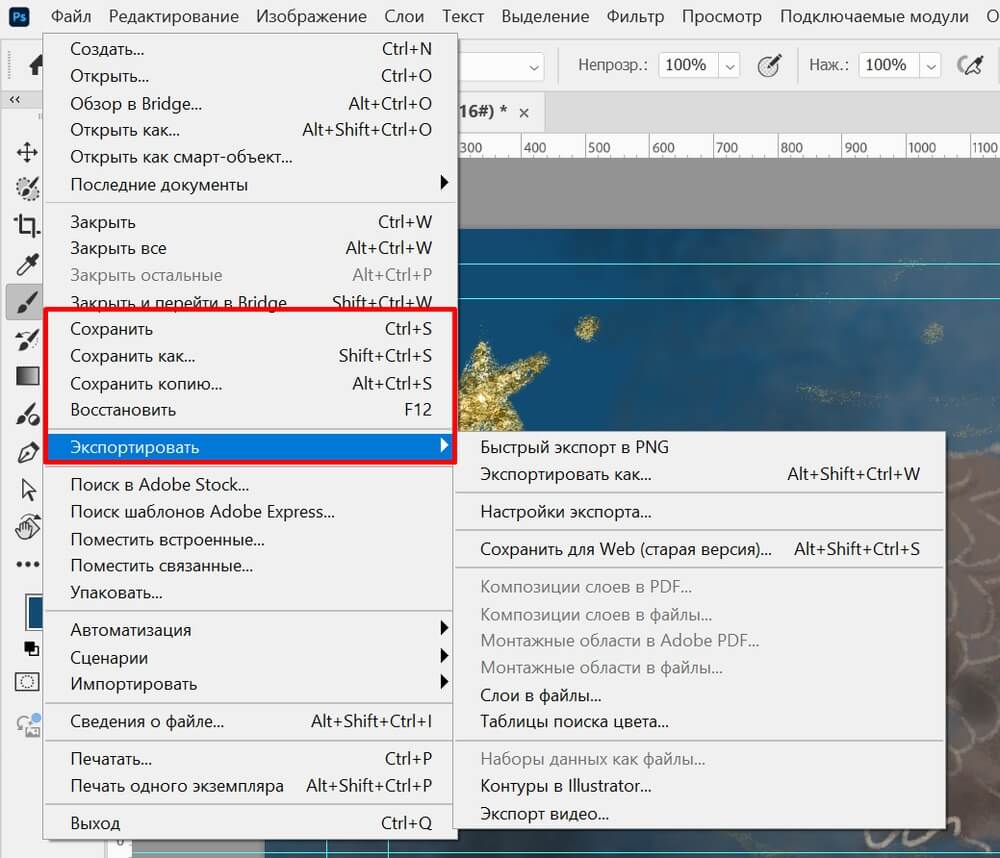Open the Фильтр menu in menu bar
The width and height of the screenshot is (1000, 858).
point(635,16)
